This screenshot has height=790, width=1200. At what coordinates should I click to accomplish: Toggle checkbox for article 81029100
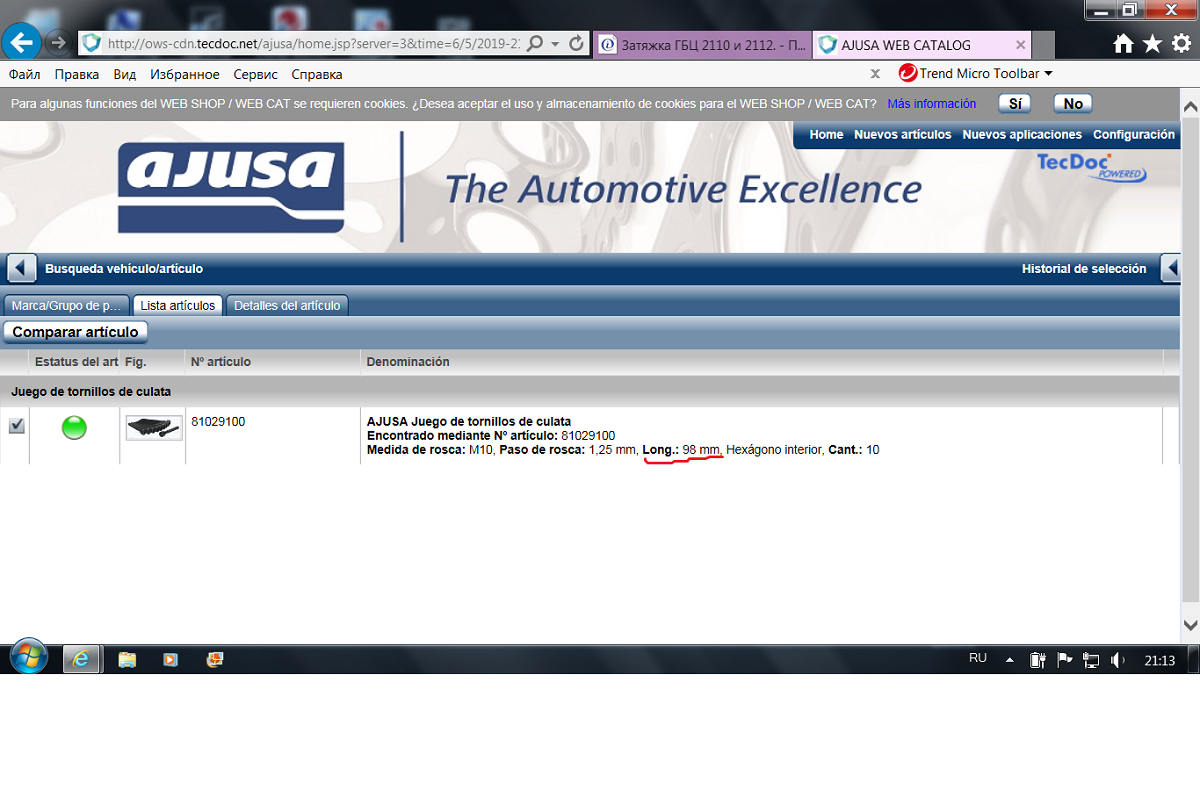coord(16,426)
